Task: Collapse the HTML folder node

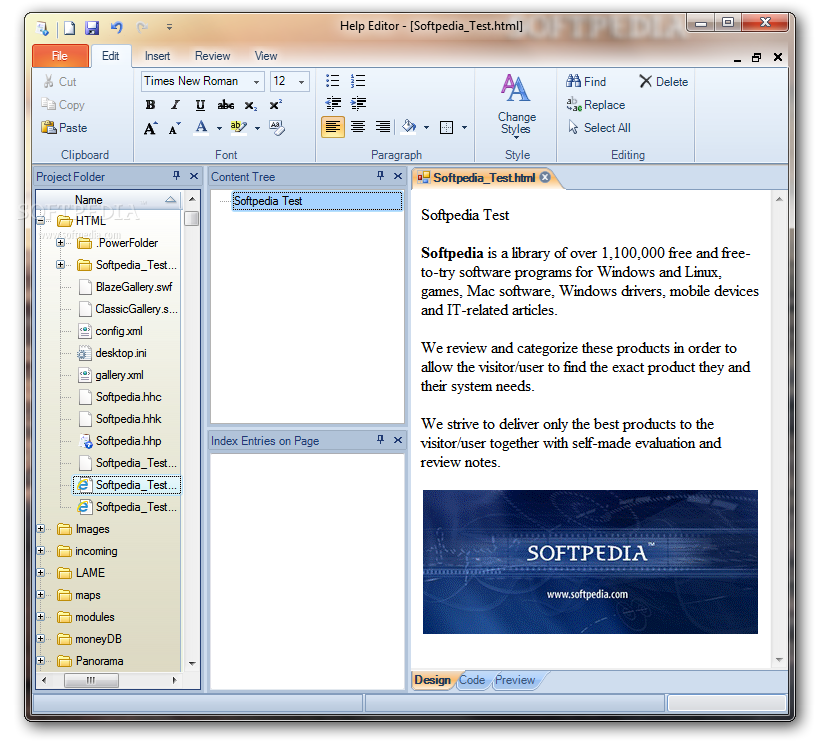Action: (41, 221)
